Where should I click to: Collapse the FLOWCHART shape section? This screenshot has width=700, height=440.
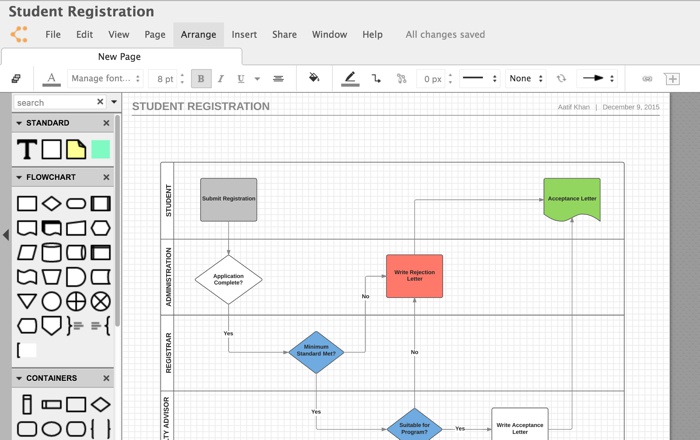(x=19, y=177)
